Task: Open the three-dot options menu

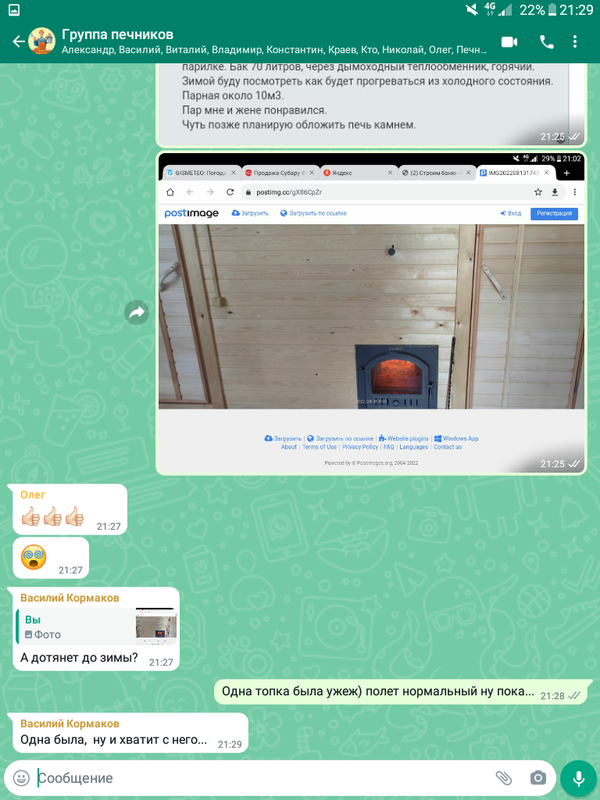Action: [575, 42]
